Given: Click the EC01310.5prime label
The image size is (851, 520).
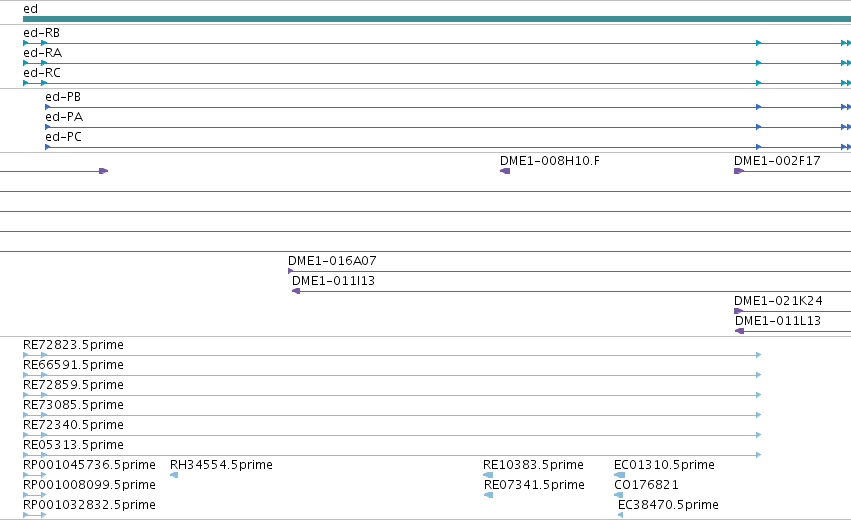Looking at the screenshot, I should pyautogui.click(x=664, y=465).
